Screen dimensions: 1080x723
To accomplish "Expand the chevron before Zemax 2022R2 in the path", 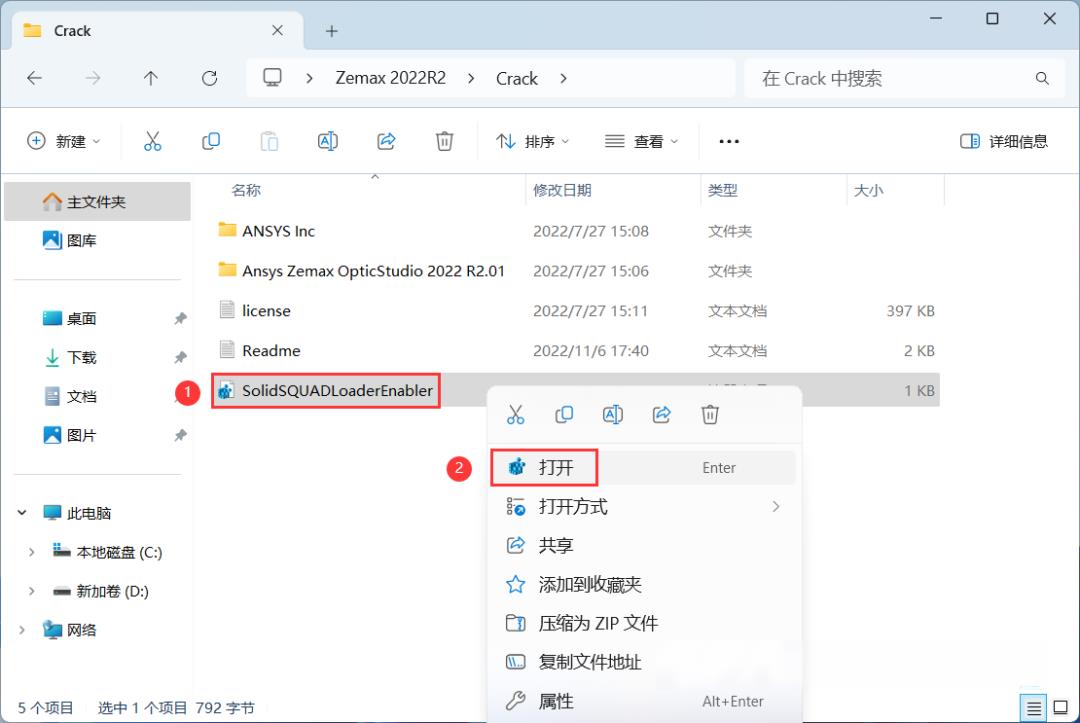I will tap(309, 78).
